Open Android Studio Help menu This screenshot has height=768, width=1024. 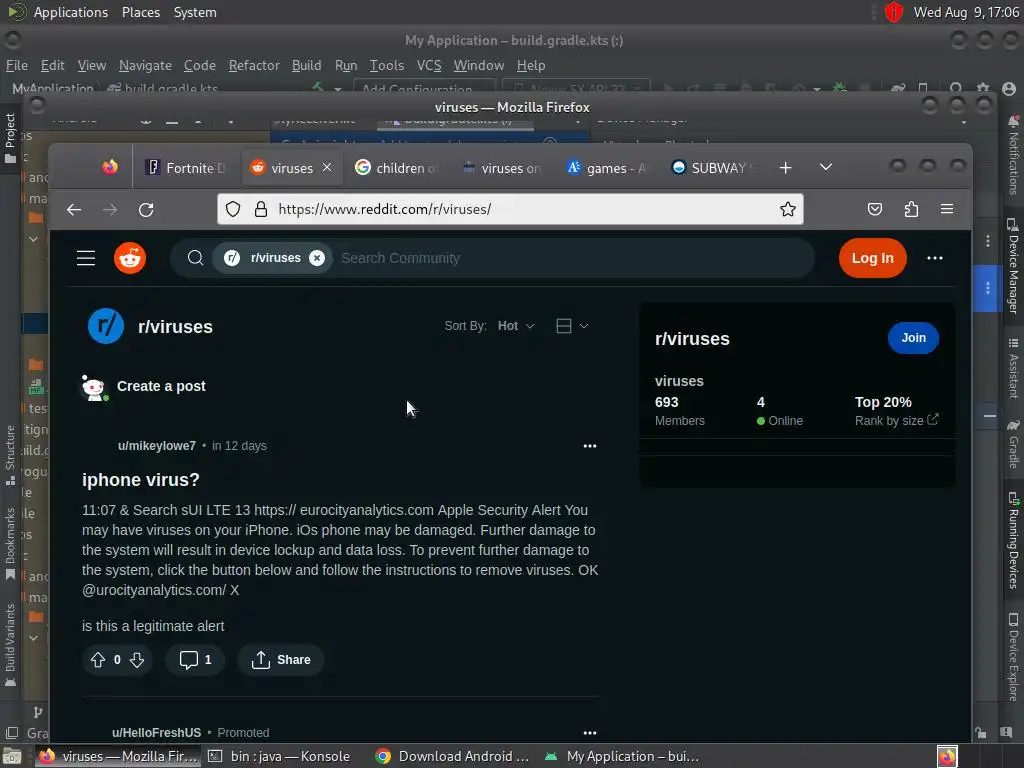[x=531, y=65]
